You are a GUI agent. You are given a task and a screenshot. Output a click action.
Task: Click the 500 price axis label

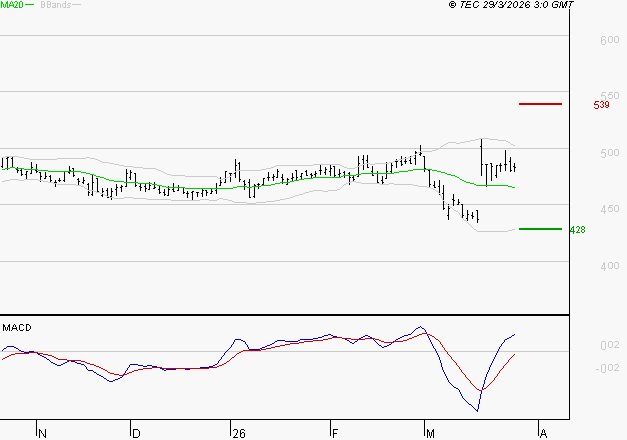click(608, 153)
